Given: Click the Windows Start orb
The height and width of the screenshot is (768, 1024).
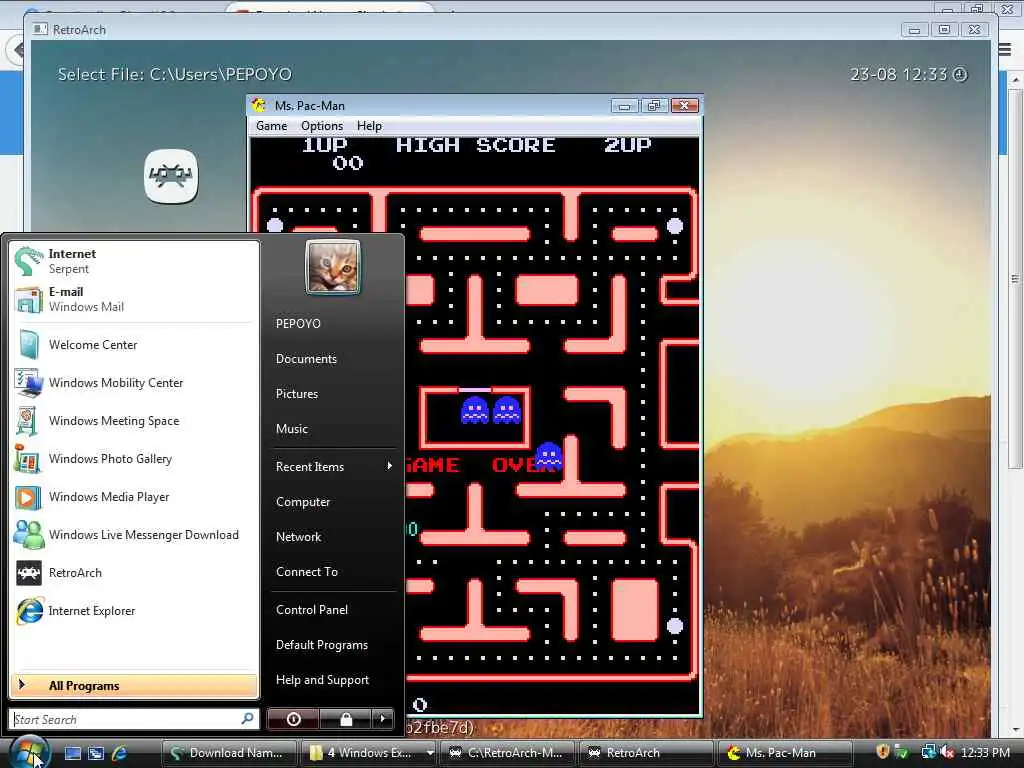Looking at the screenshot, I should point(29,752).
